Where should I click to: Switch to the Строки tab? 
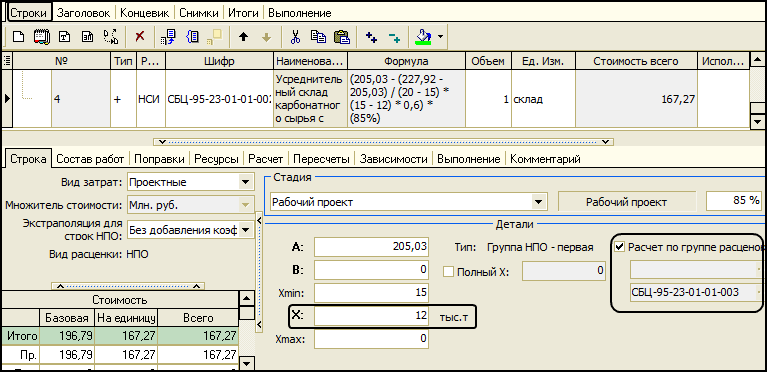[x=30, y=13]
